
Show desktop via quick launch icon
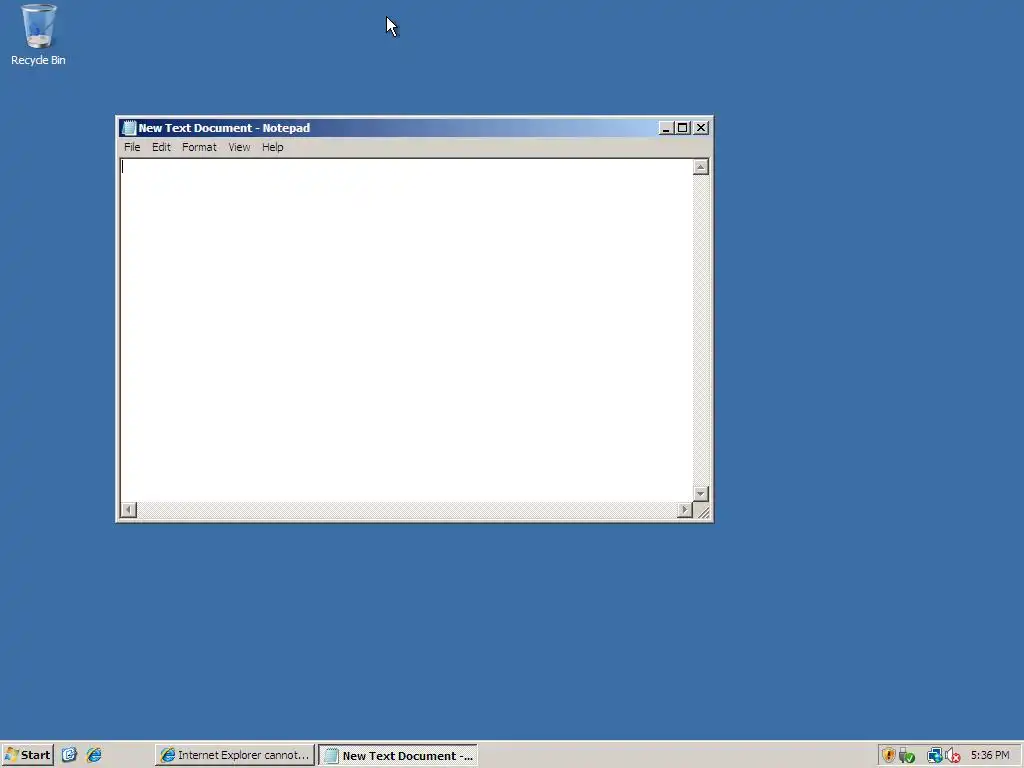click(x=69, y=755)
